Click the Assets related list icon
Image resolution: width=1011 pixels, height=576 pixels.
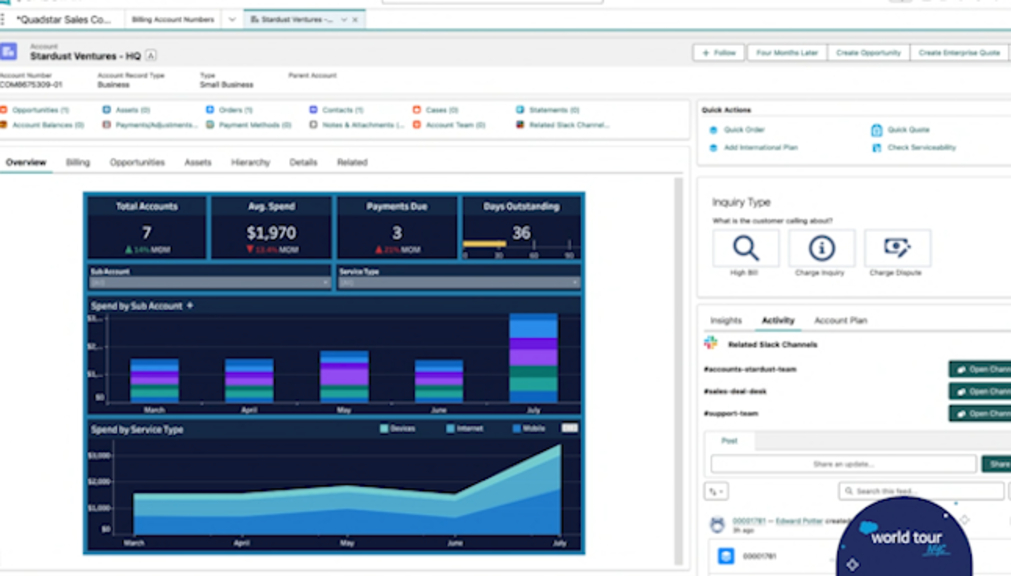[x=107, y=110]
